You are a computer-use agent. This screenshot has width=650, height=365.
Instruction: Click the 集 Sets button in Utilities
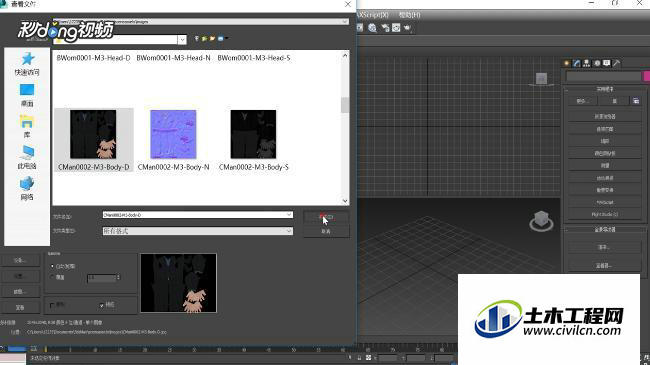(614, 101)
